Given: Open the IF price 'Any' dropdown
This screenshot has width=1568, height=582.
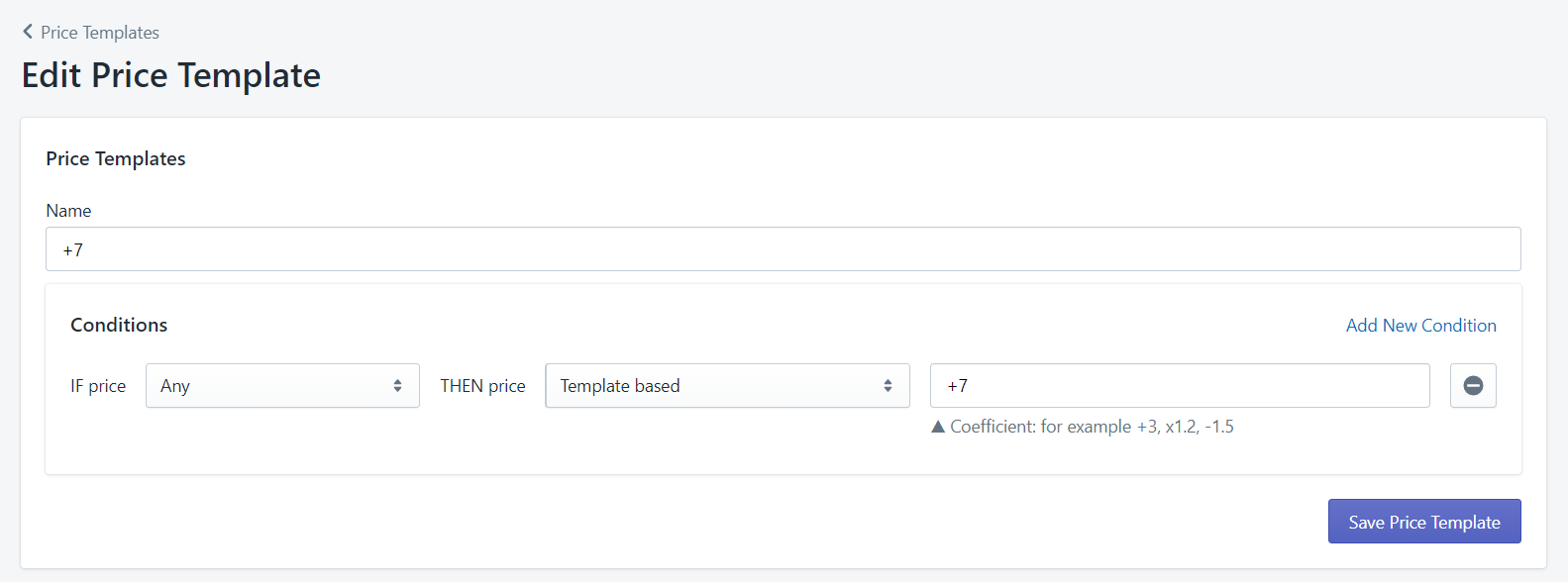Looking at the screenshot, I should click(x=282, y=386).
